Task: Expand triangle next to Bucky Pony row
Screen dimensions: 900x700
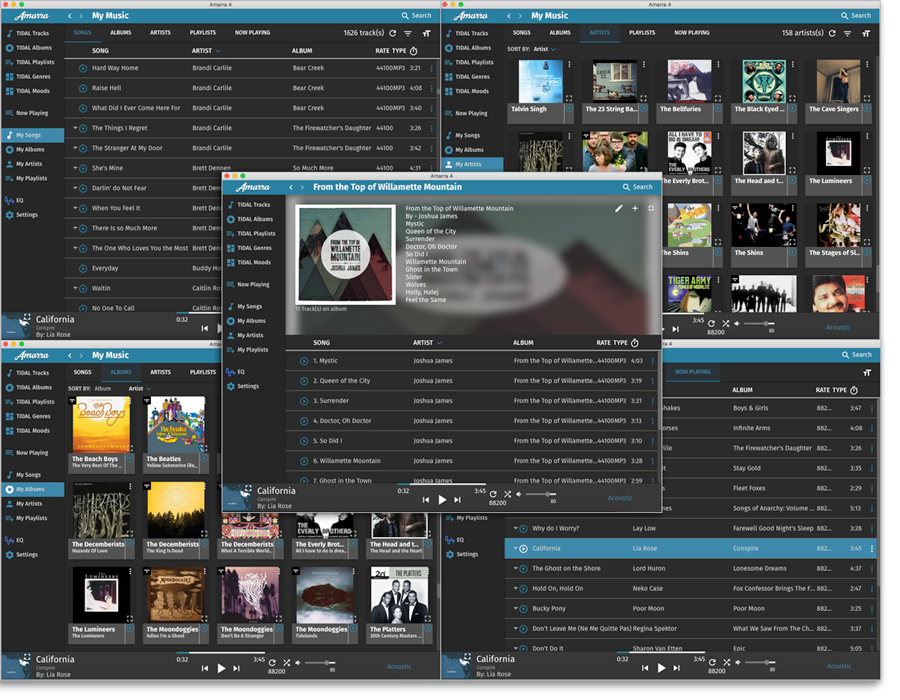Action: pyautogui.click(x=515, y=609)
